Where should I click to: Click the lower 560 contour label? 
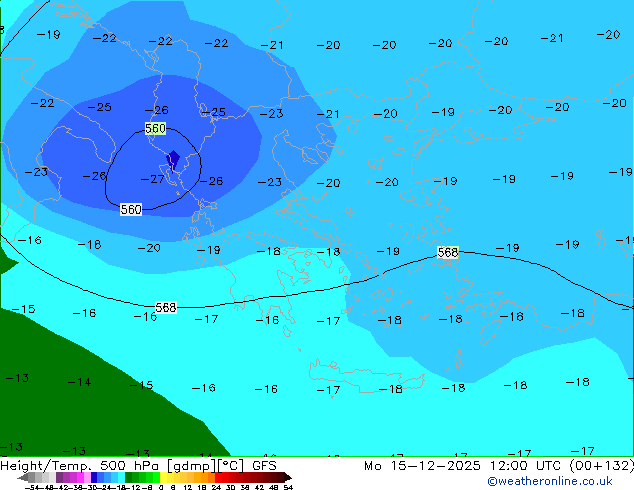pos(131,209)
